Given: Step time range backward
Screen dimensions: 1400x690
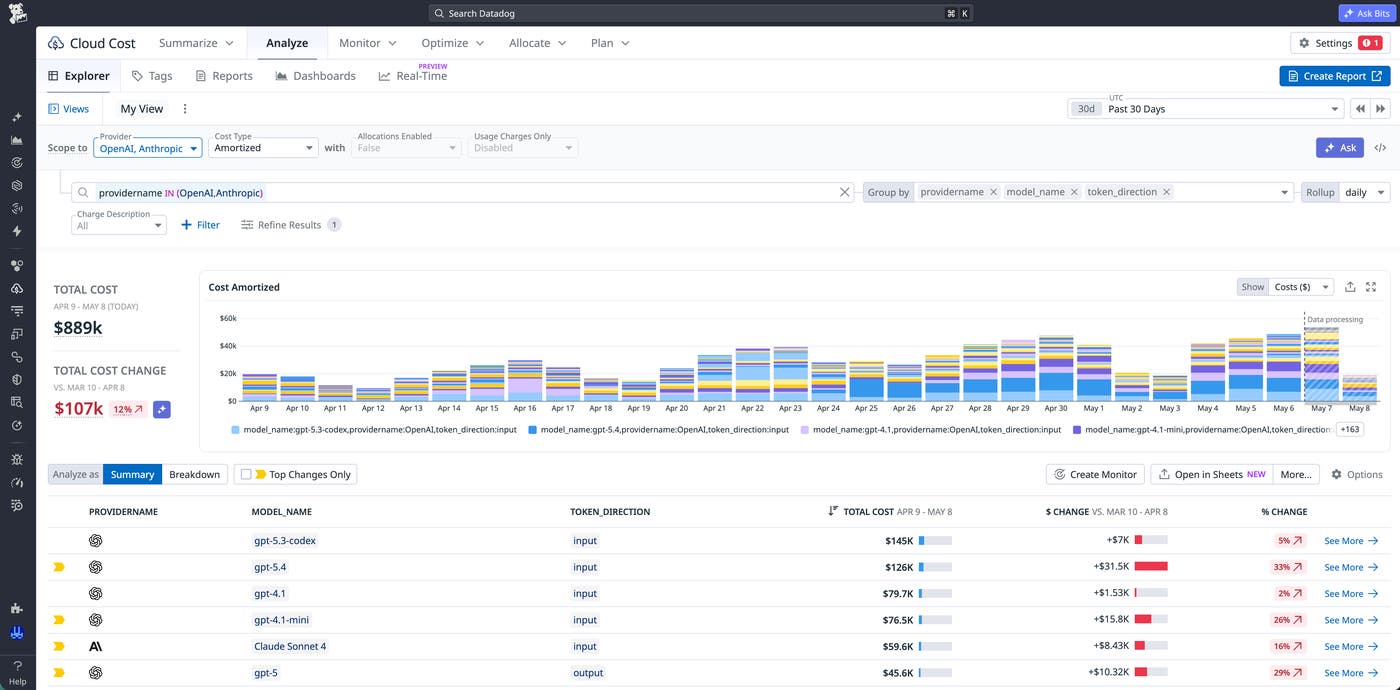Looking at the screenshot, I should point(1361,109).
